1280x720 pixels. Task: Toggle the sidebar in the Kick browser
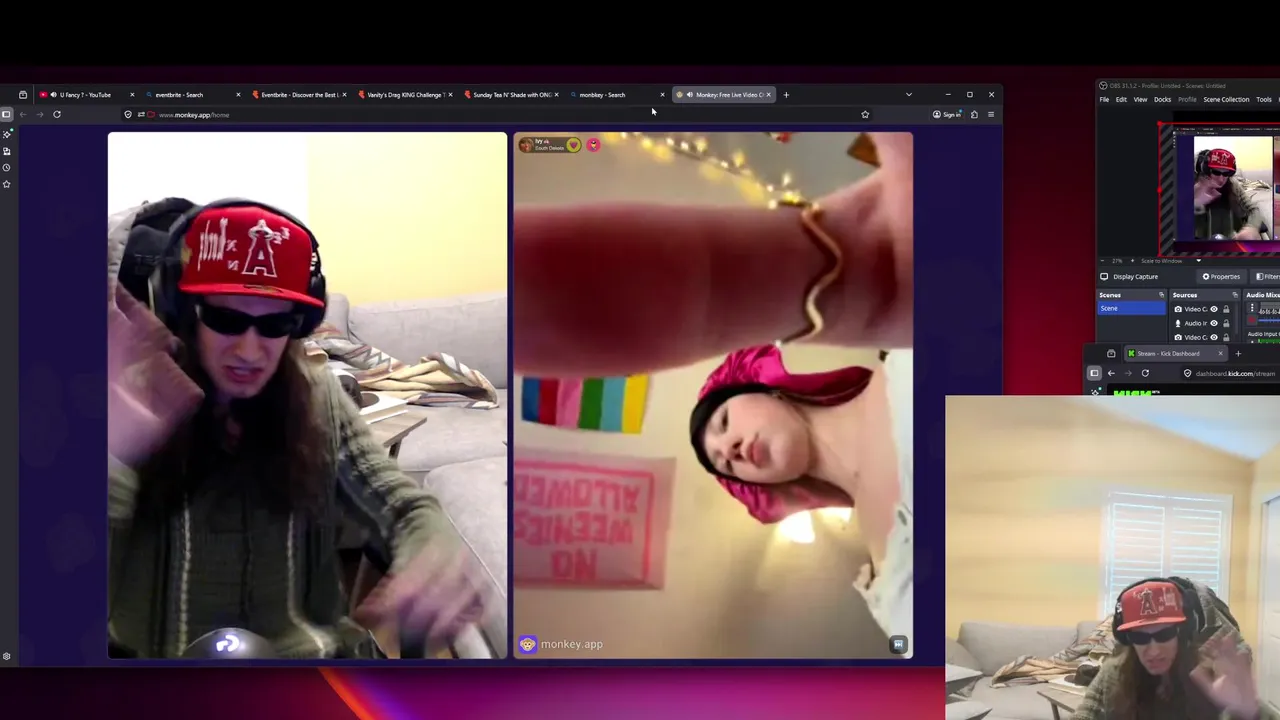pyautogui.click(x=1094, y=373)
